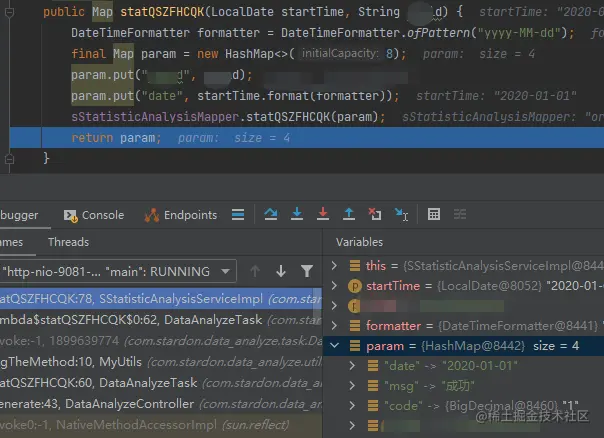Collapse the param HashMap node
Viewport: 604px width, 438px height.
334,346
